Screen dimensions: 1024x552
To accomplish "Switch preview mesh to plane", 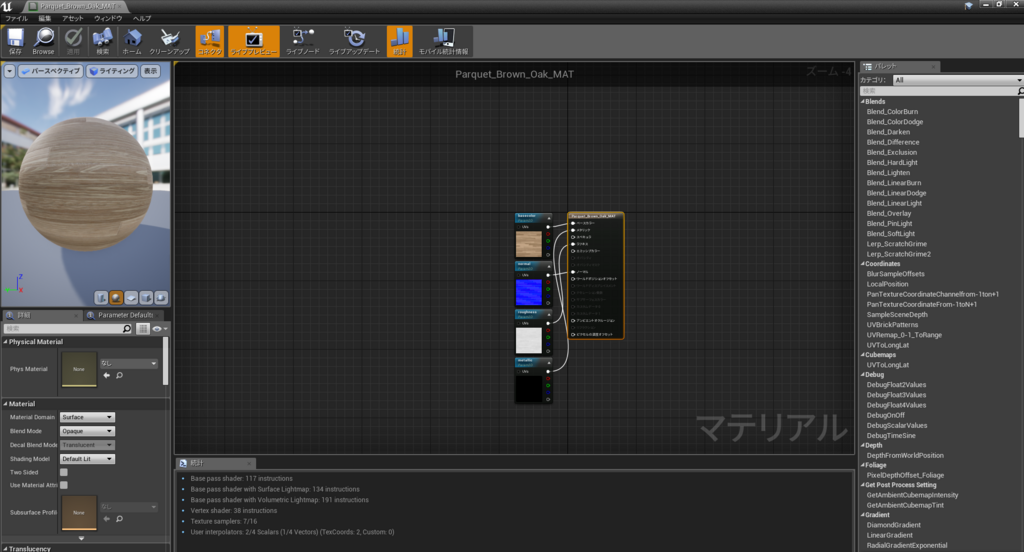I will click(x=131, y=298).
